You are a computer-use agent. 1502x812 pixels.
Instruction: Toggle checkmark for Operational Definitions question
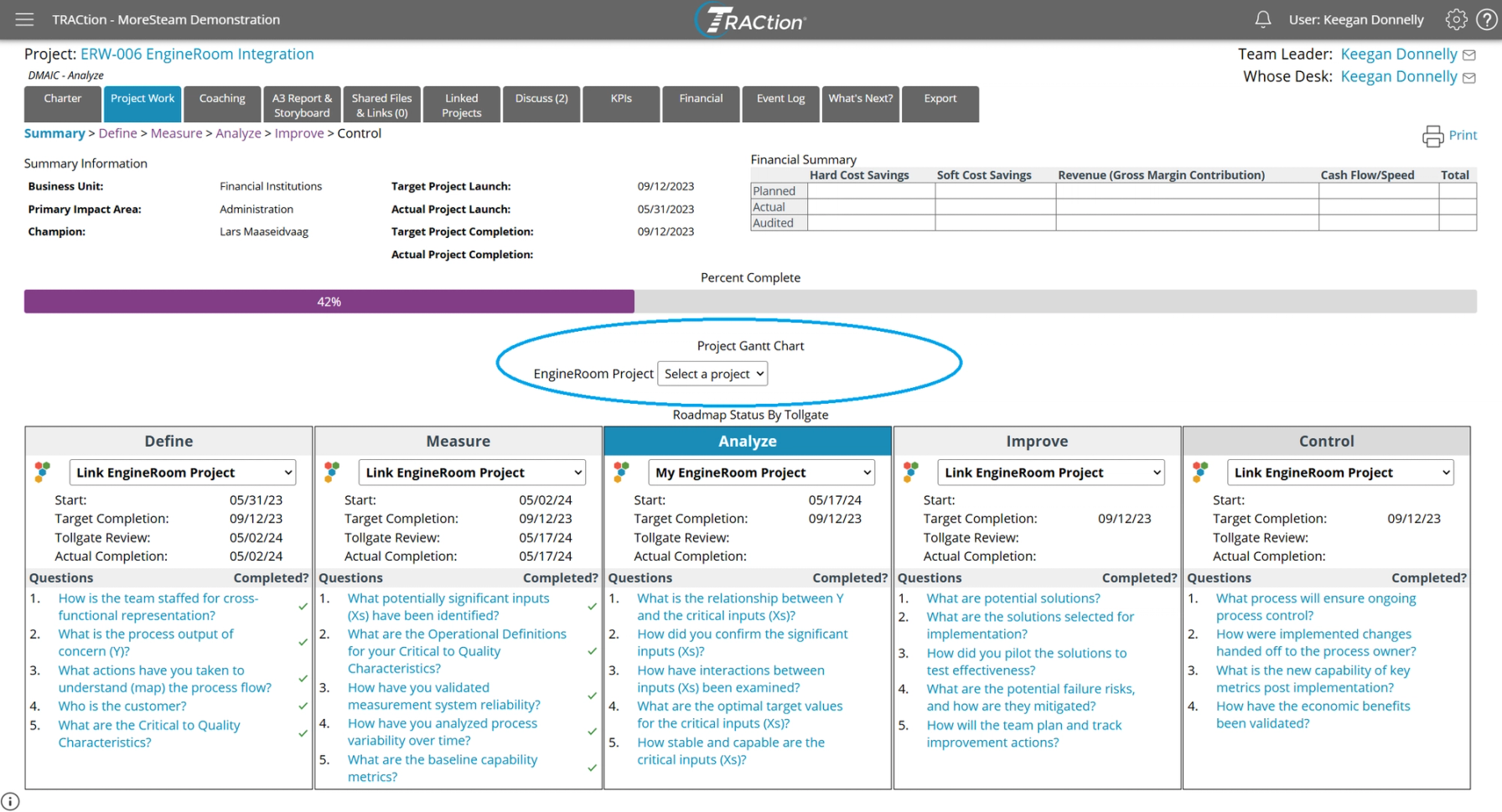pos(592,651)
